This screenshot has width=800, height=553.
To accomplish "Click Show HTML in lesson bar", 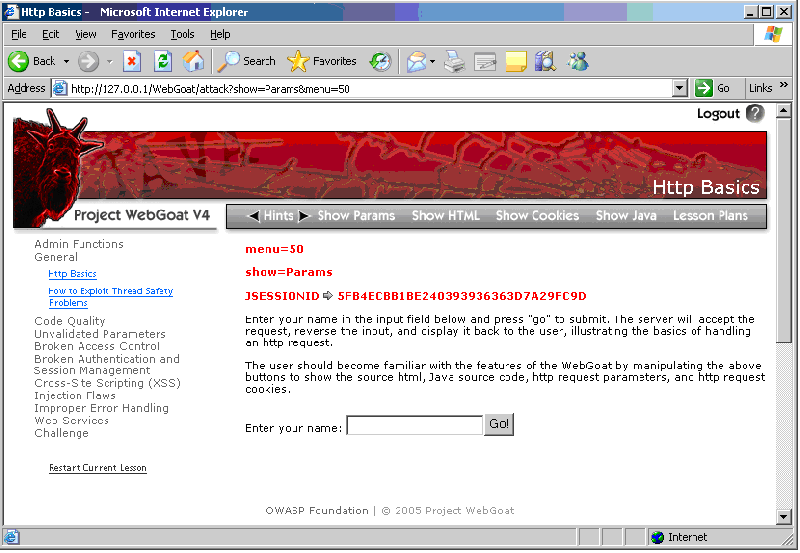I will pyautogui.click(x=445, y=216).
